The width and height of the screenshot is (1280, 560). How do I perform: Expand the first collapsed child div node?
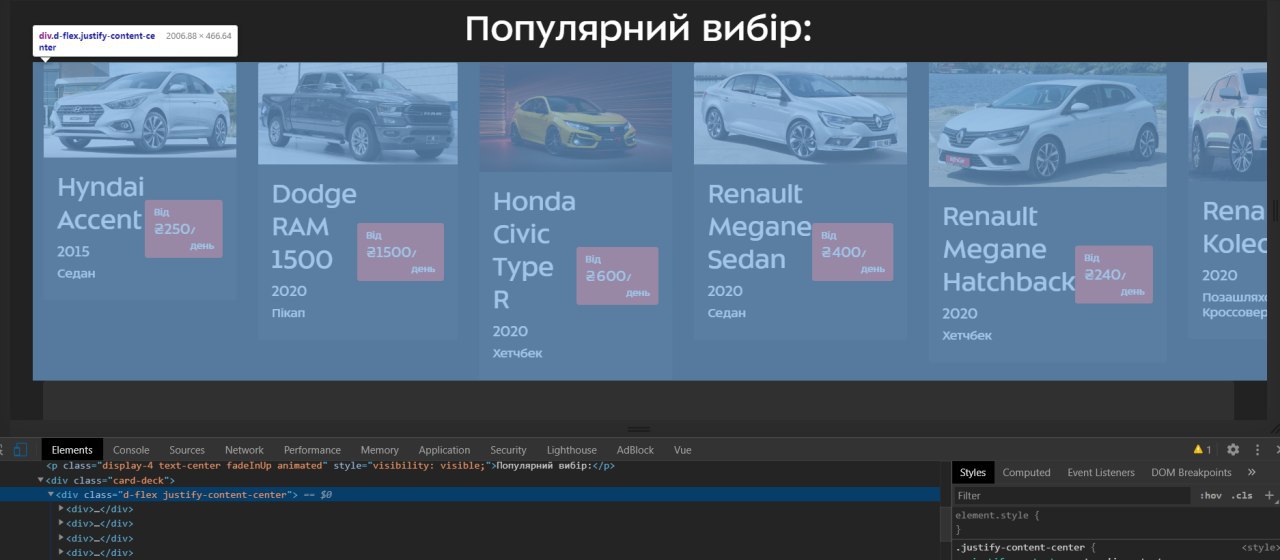62,508
